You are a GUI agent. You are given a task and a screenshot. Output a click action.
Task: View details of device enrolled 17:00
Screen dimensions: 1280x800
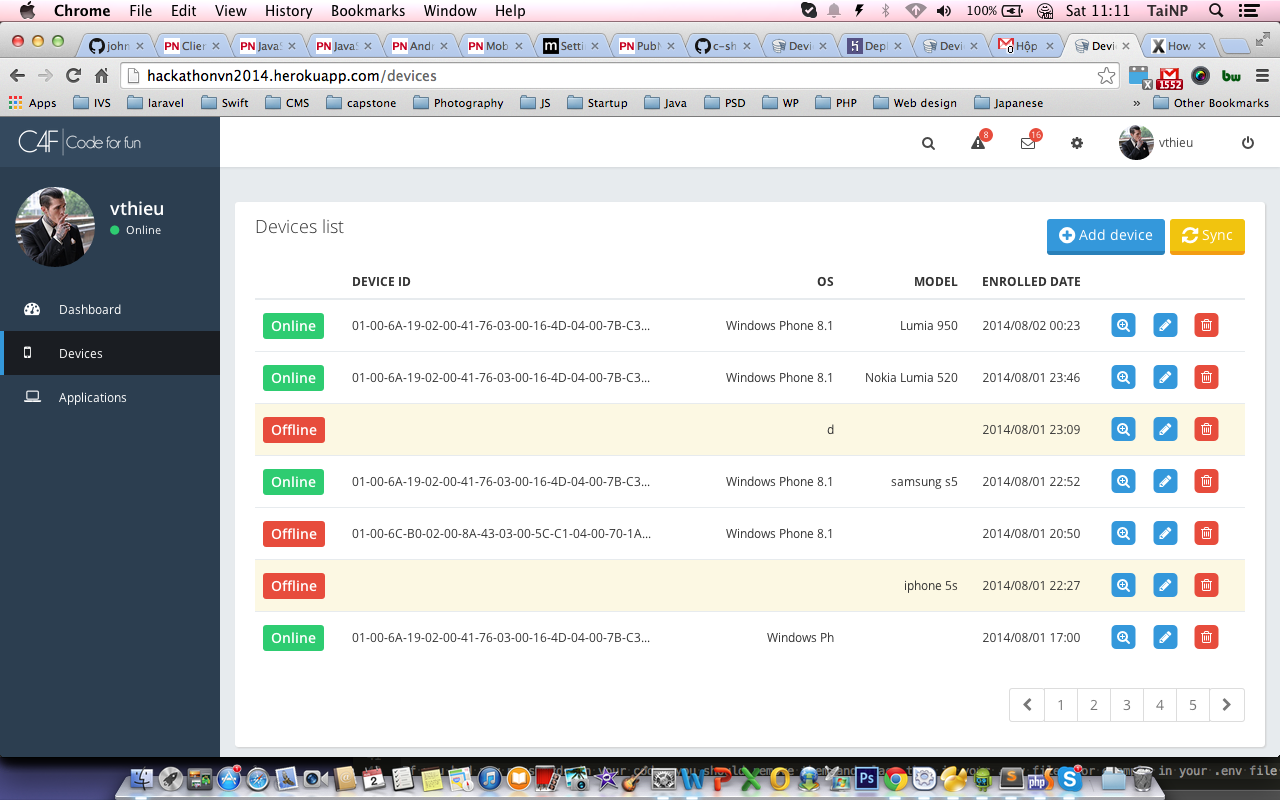click(1124, 637)
